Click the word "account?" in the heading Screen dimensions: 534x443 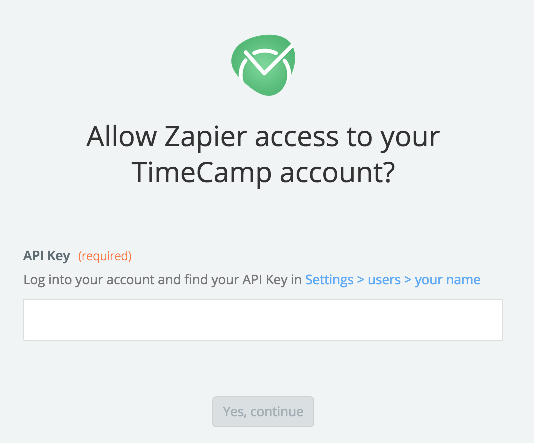tap(337, 172)
